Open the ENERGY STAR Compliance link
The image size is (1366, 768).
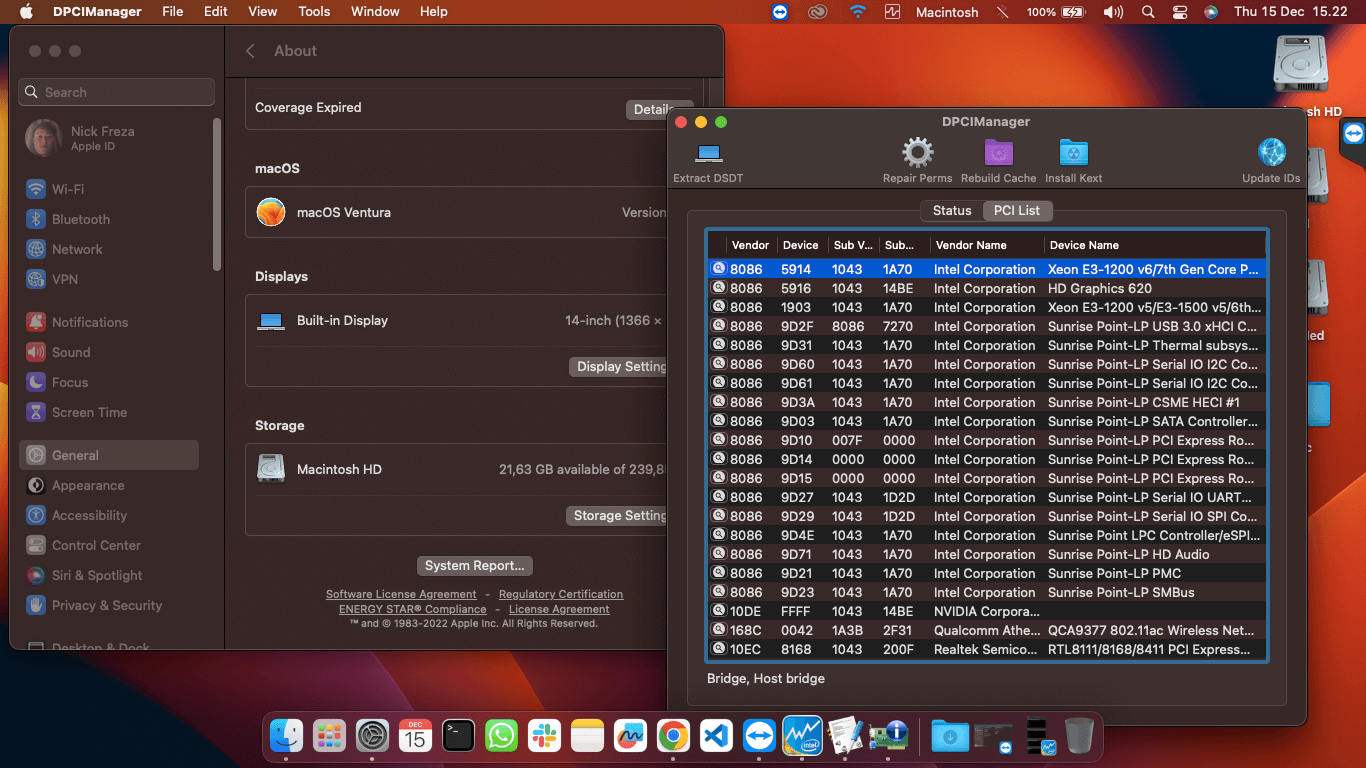(413, 609)
